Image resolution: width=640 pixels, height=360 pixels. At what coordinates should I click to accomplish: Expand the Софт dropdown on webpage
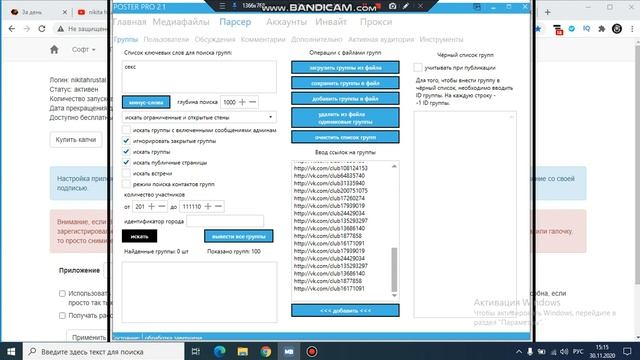click(83, 49)
